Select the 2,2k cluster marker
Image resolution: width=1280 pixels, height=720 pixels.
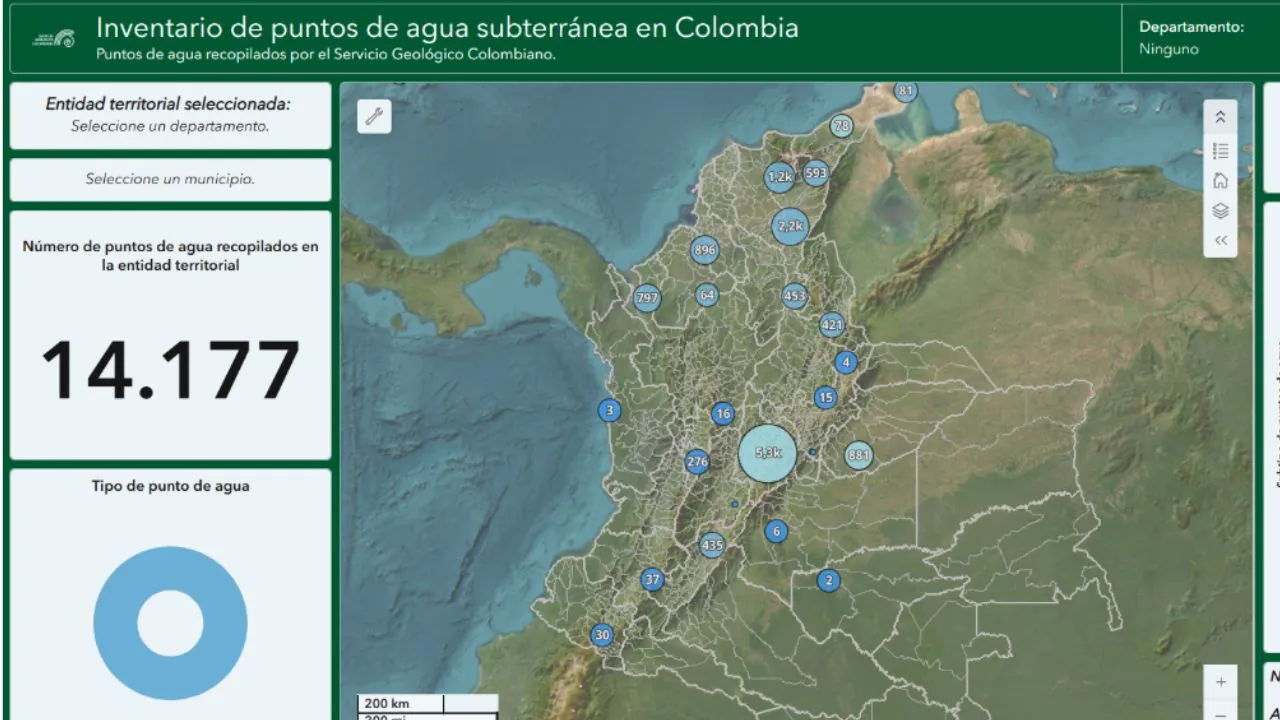point(790,226)
